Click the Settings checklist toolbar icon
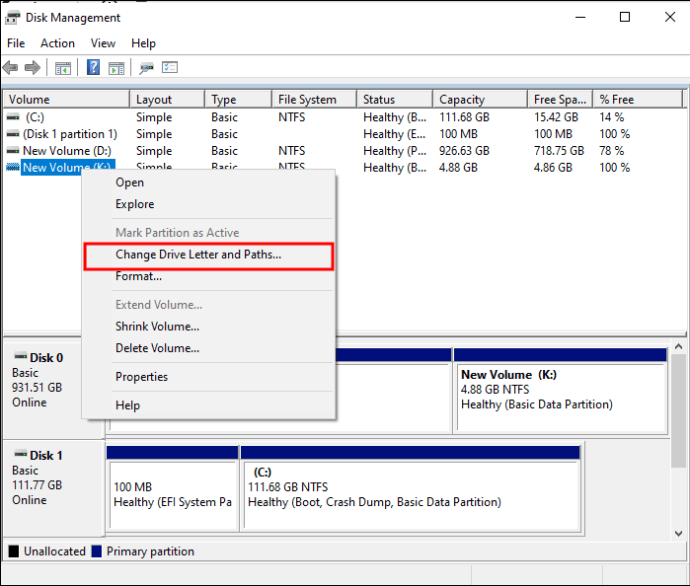690x586 pixels. 170,68
